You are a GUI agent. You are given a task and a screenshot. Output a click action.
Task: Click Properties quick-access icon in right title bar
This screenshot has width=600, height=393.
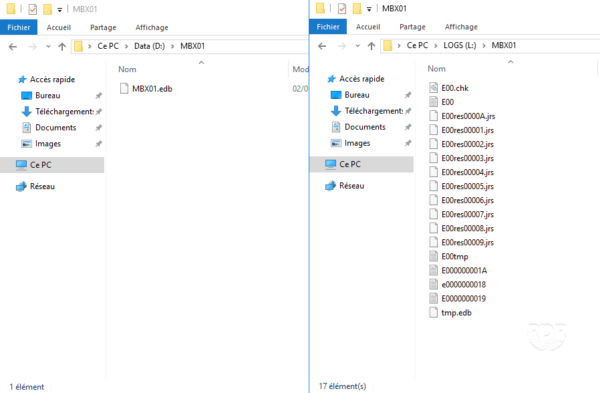(x=342, y=8)
